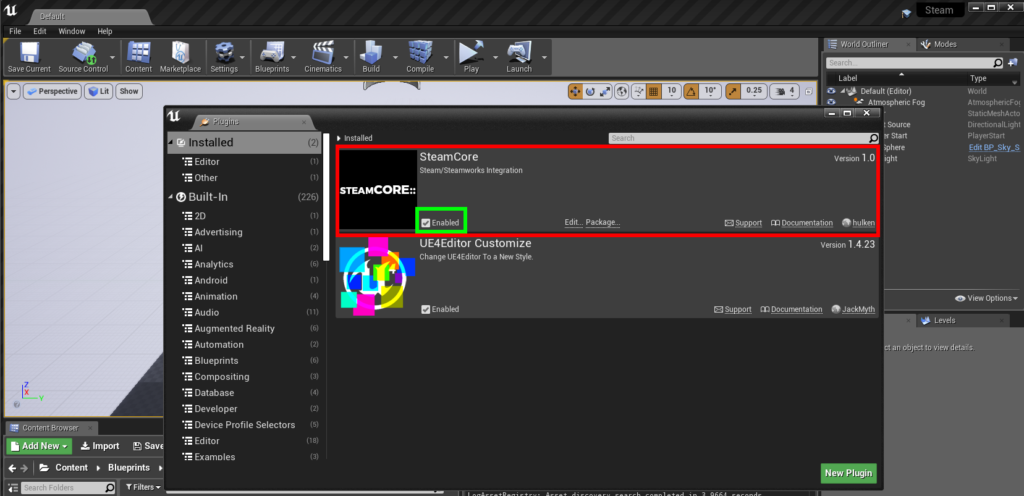Toggle the SteamCore Enabled checkbox
This screenshot has width=1024, height=496.
pyautogui.click(x=426, y=223)
